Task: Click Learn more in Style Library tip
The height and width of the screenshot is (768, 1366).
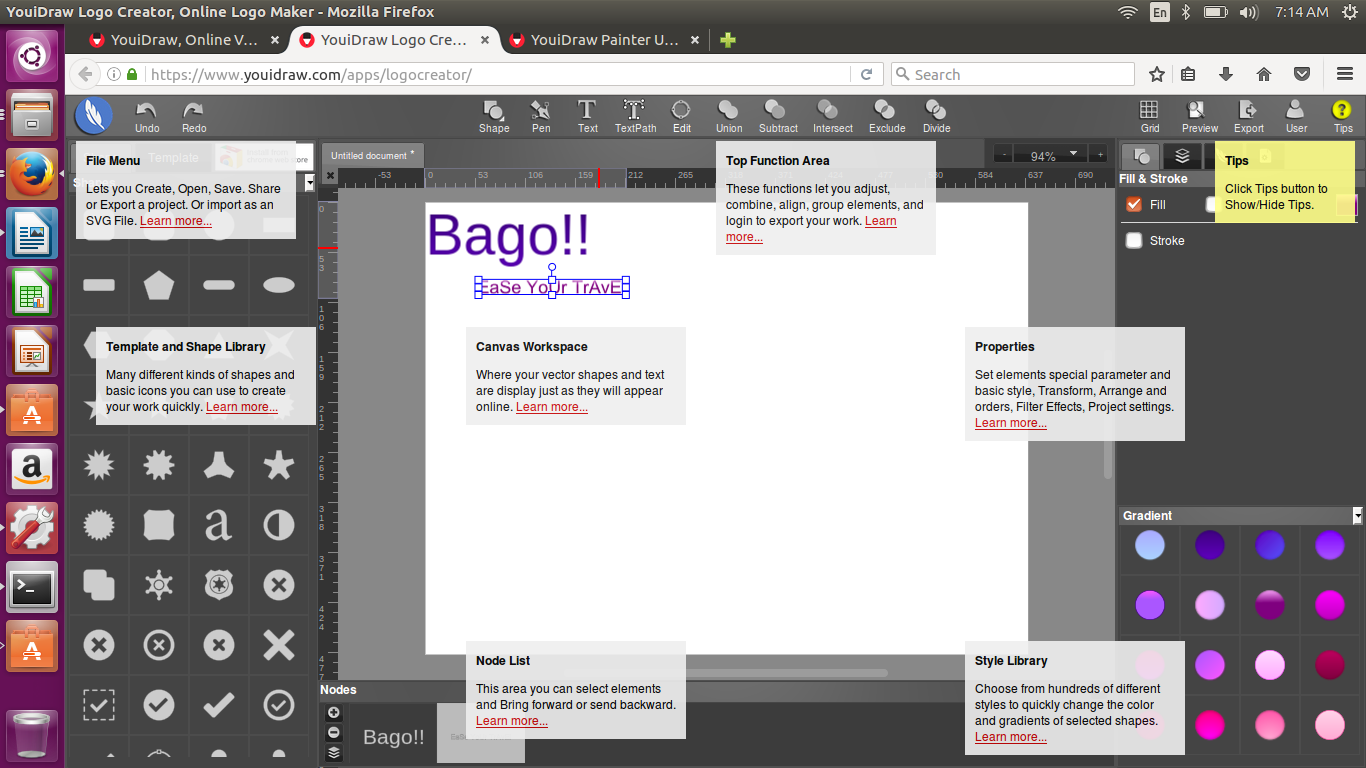Action: 1011,737
